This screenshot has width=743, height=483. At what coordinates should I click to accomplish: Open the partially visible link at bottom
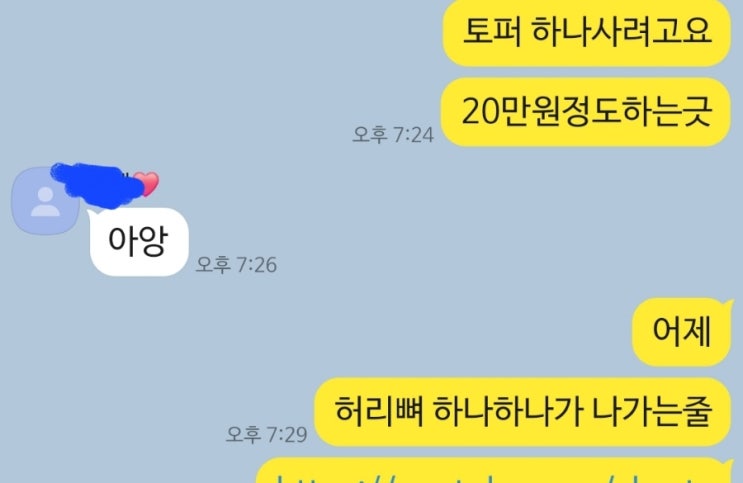pos(493,475)
